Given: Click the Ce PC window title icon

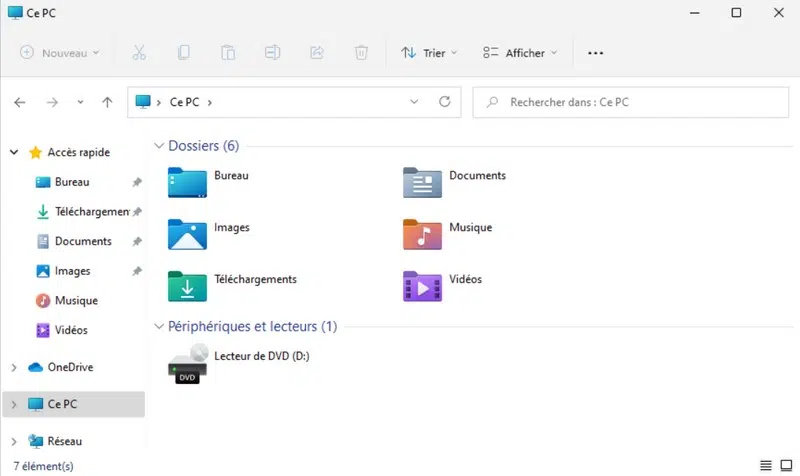Looking at the screenshot, I should pyautogui.click(x=15, y=12).
